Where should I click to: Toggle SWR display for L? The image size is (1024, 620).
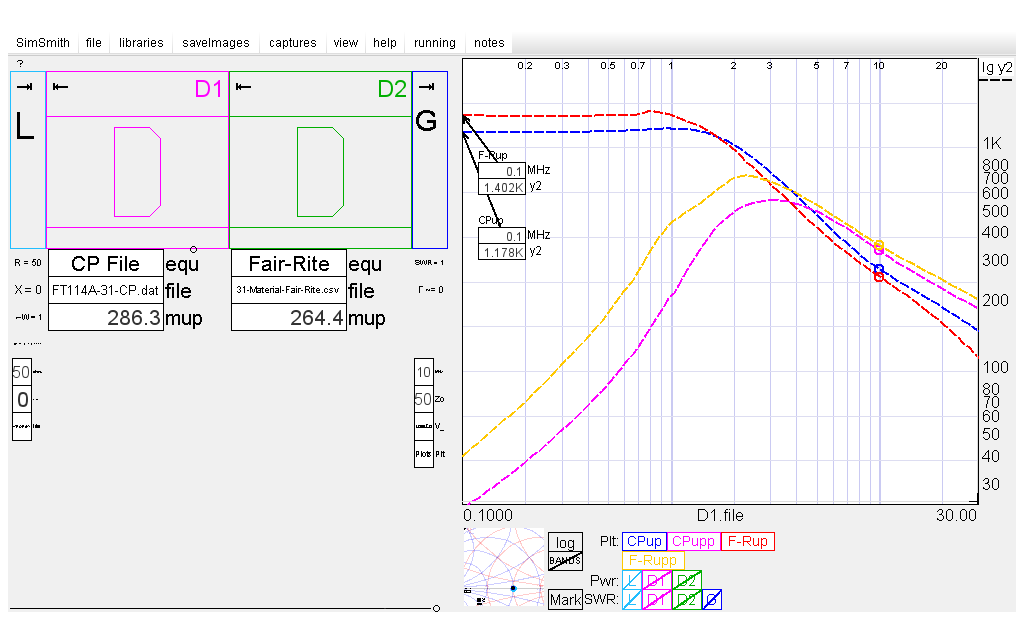[632, 599]
